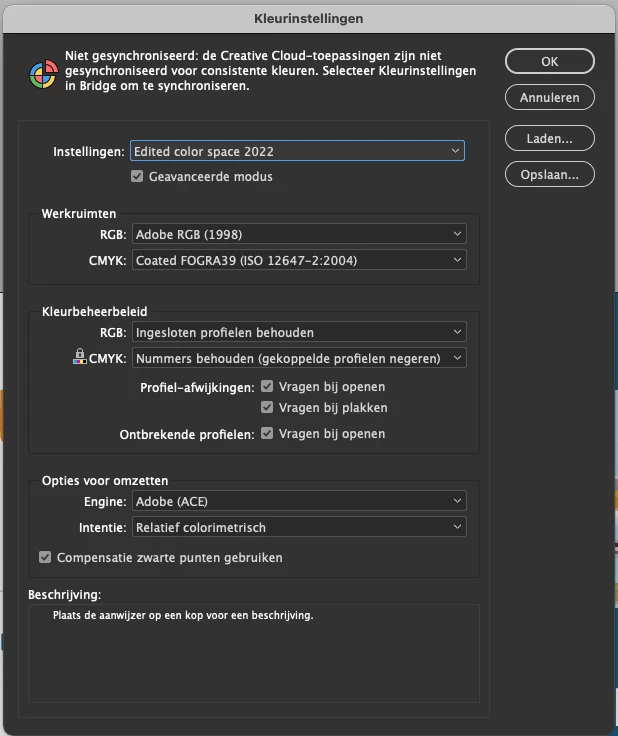Click the Profiel-afwijkingen label
Image resolution: width=618 pixels, height=736 pixels.
197,388
